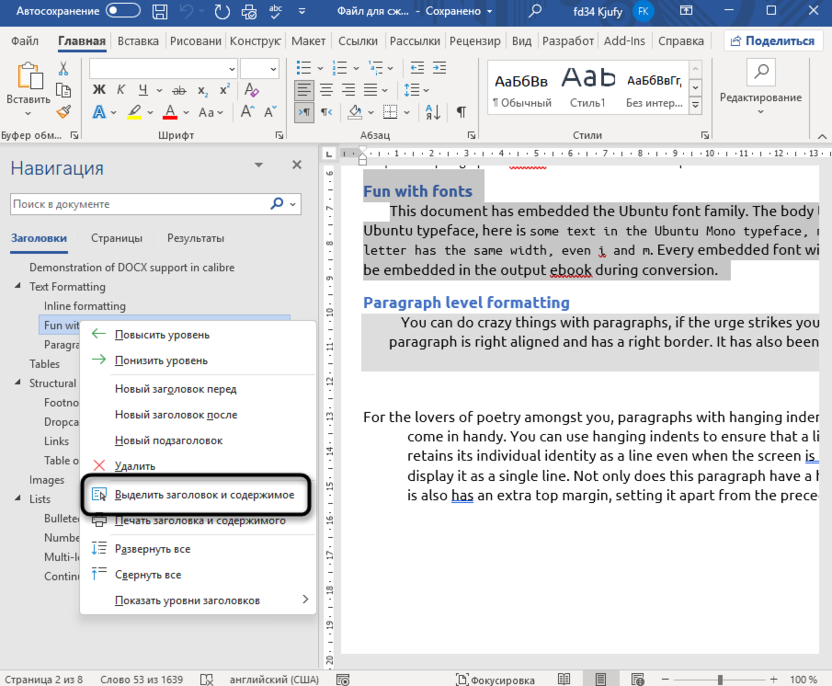The height and width of the screenshot is (686, 832).
Task: Click the Format Painter brush icon
Action: pos(63,113)
